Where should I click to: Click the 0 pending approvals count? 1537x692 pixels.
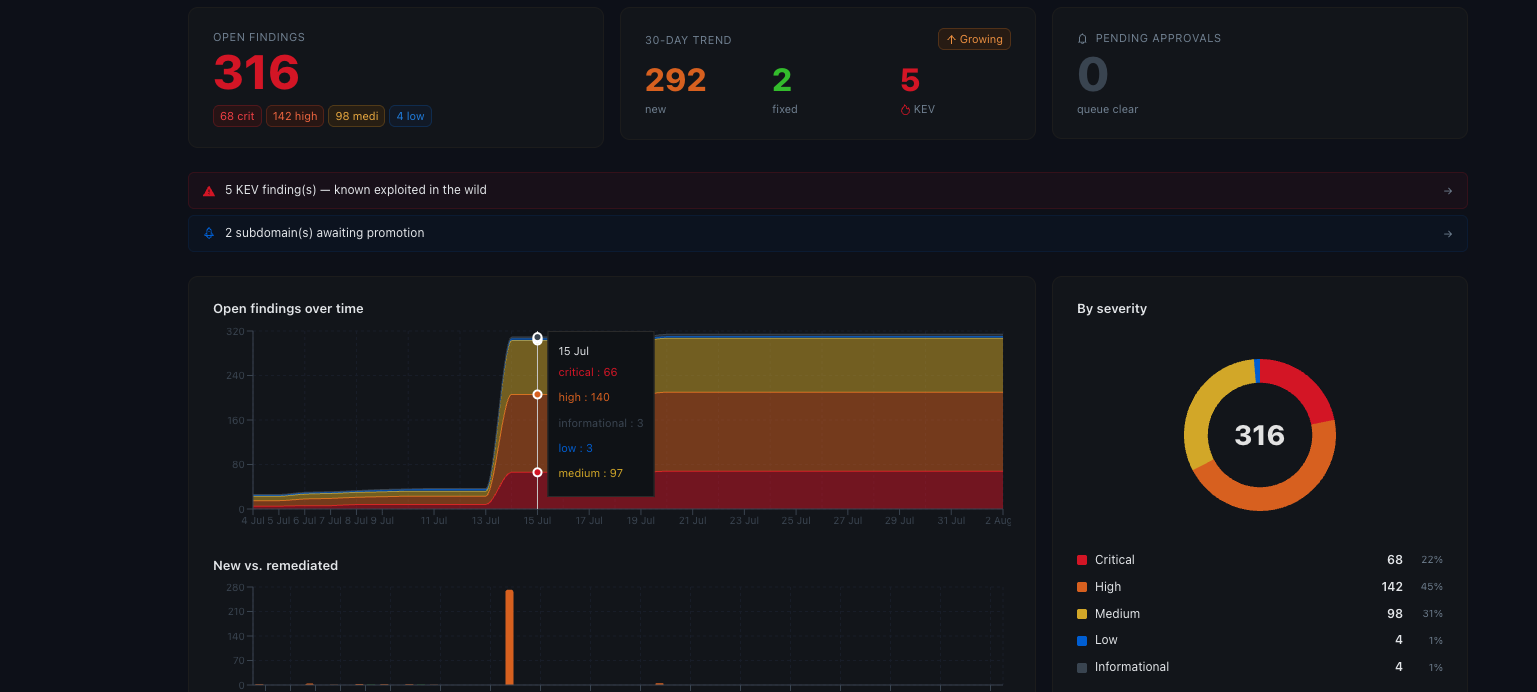pyautogui.click(x=1093, y=75)
